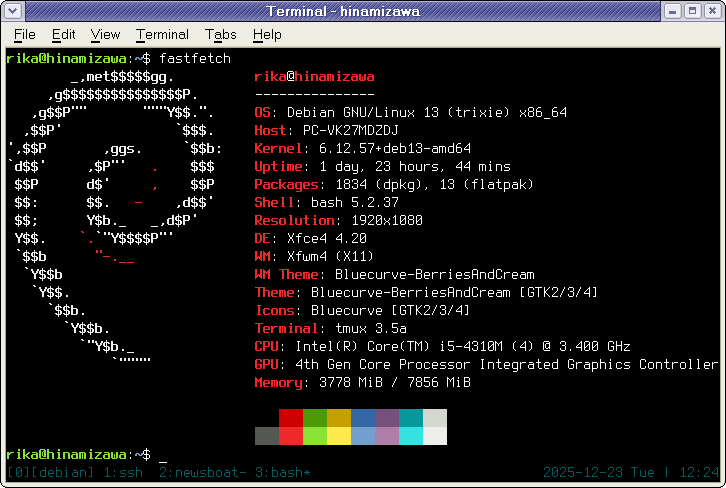Click the red rika@hinamizawa header
The width and height of the screenshot is (726, 488).
[x=314, y=77]
